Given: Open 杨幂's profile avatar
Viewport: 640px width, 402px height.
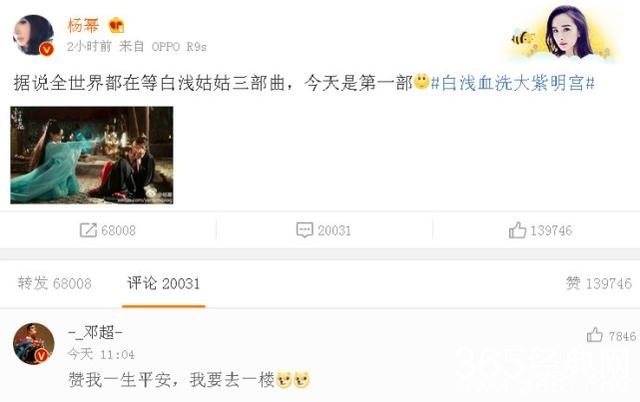Looking at the screenshot, I should [33, 35].
